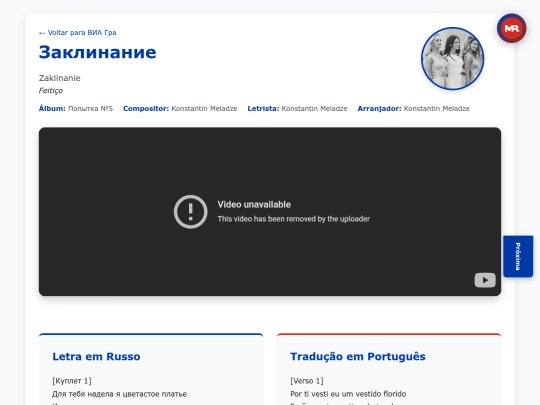The height and width of the screenshot is (405, 540).
Task: Click the 'Tradução em Português' heading
Action: click(358, 356)
